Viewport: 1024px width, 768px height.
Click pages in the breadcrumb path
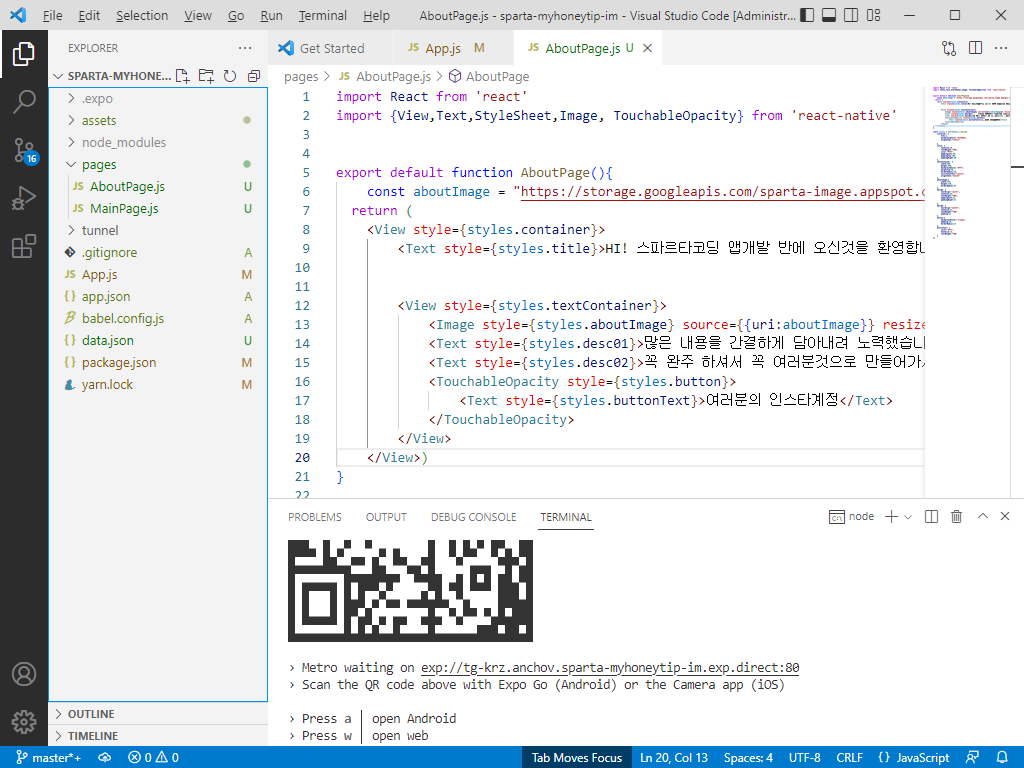[301, 76]
